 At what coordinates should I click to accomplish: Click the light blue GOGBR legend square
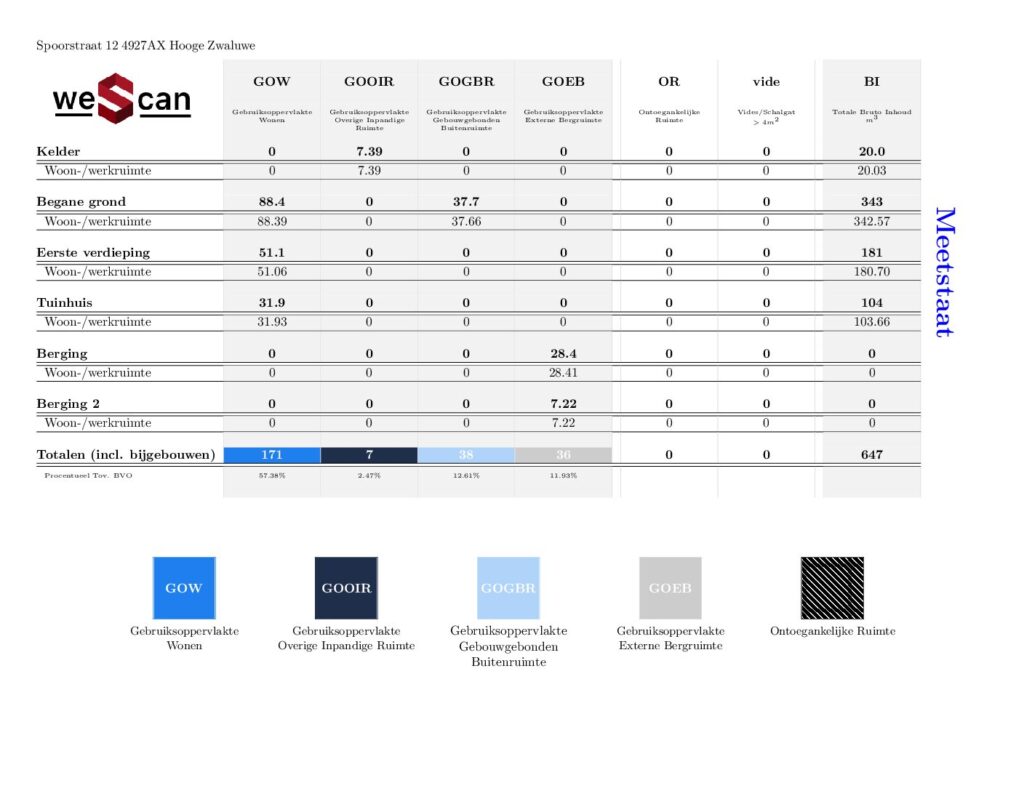click(x=508, y=588)
